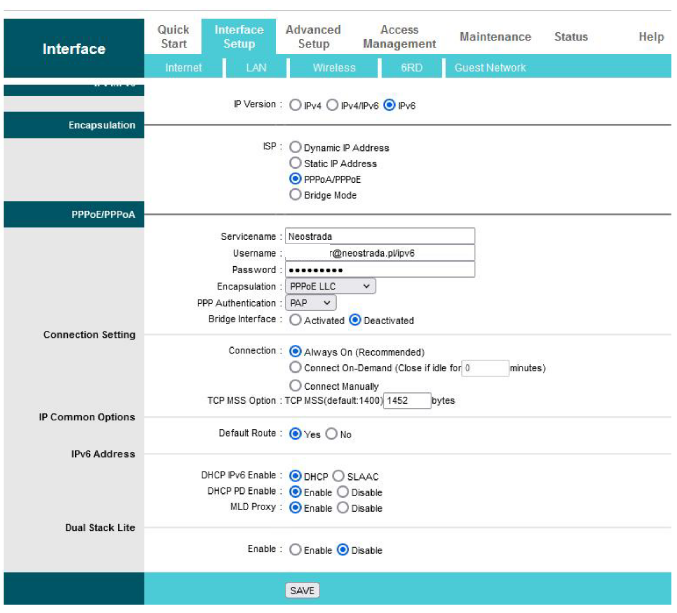Screen dimensions: 677x613
Task: Click the Servicename input field
Action: (379, 237)
